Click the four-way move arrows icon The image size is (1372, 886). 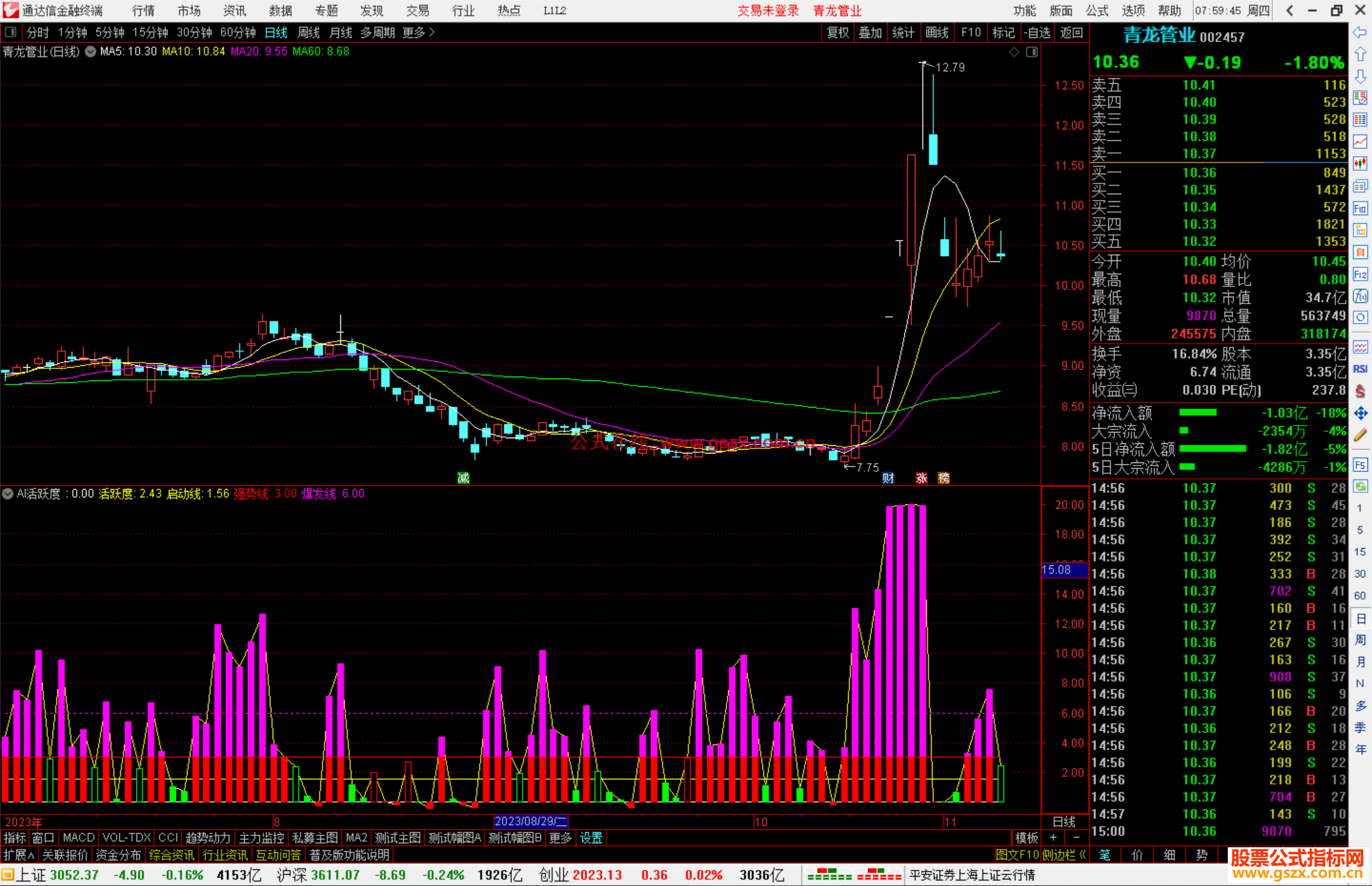(x=1360, y=413)
